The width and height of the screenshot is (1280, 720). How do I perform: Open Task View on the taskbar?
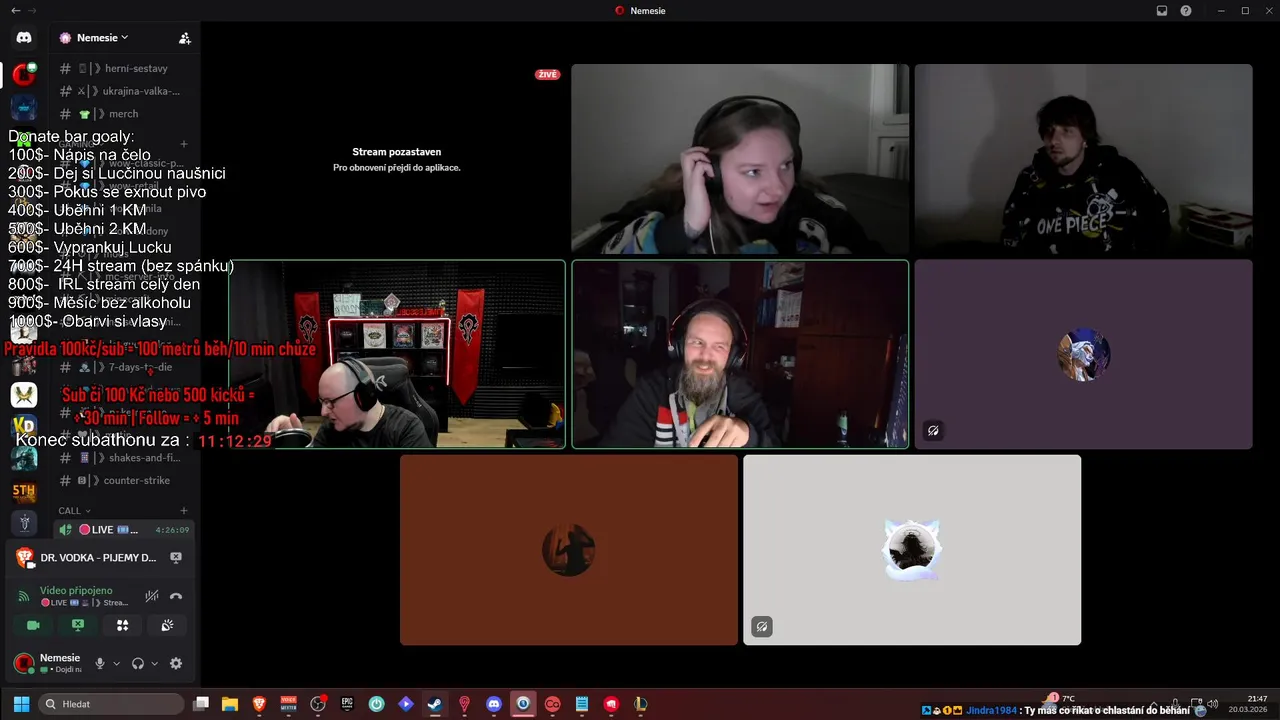click(201, 704)
